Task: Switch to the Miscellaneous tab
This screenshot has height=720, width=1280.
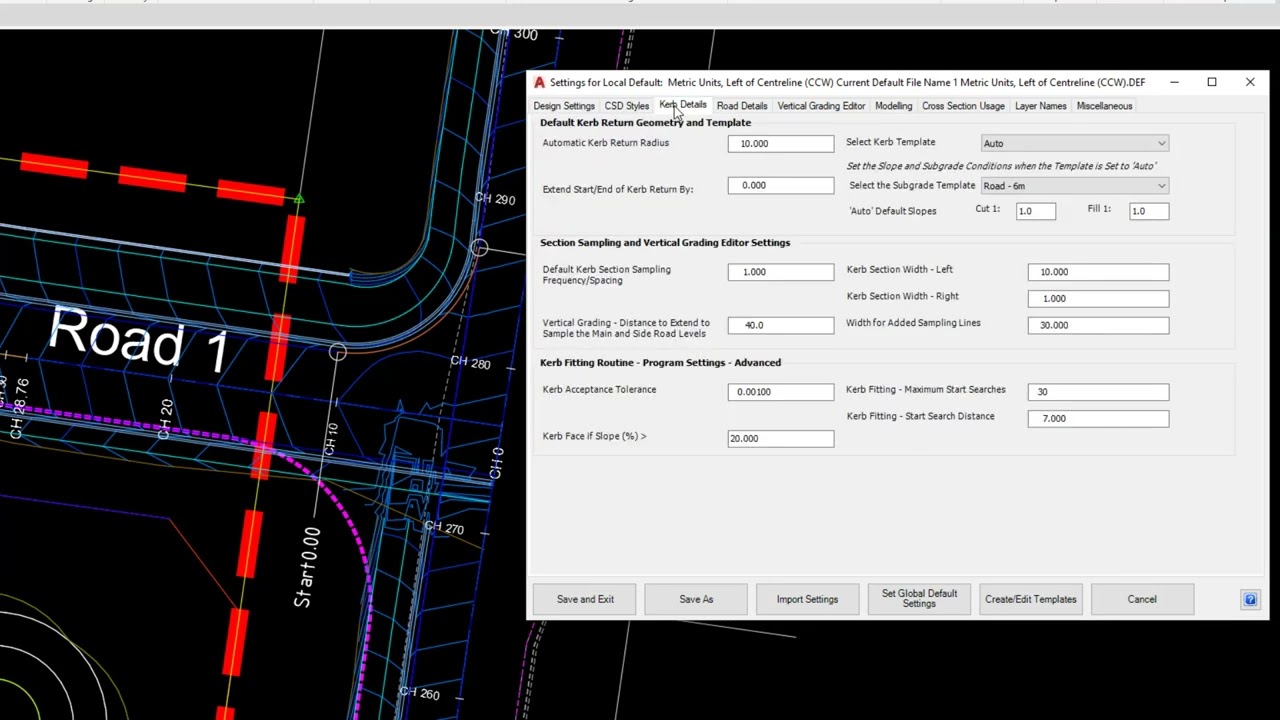Action: pos(1105,106)
